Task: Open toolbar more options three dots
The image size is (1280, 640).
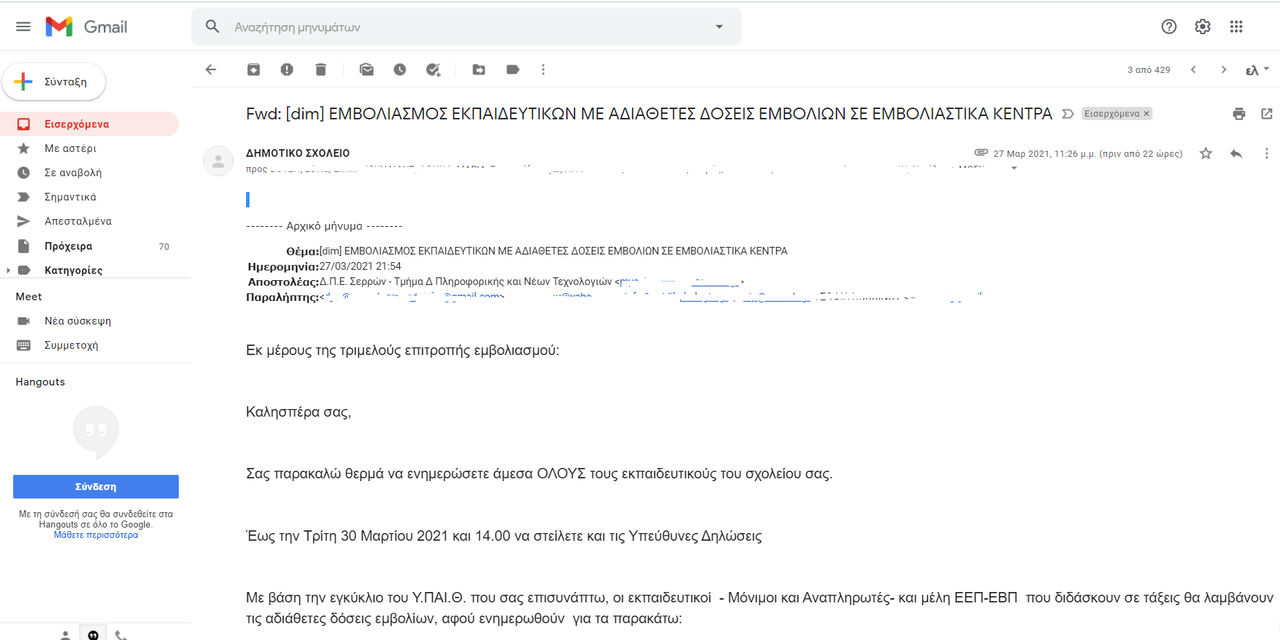Action: [x=543, y=70]
